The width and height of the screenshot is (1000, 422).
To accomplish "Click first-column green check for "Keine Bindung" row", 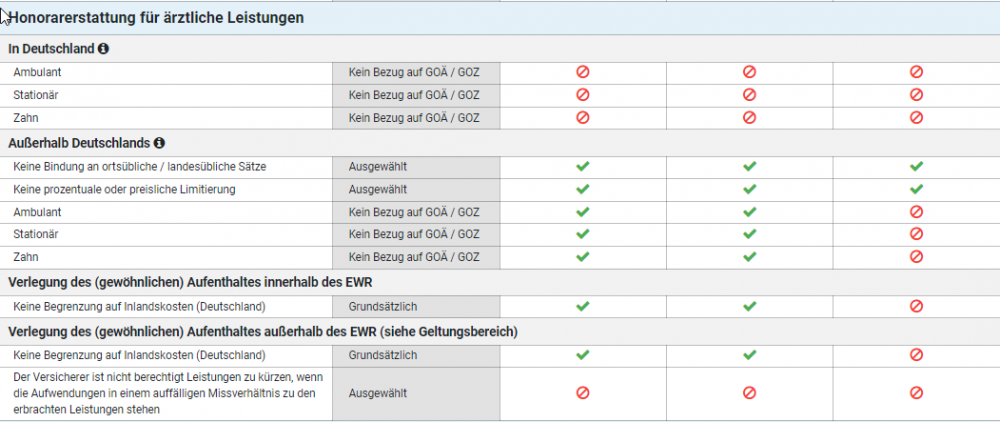I will (x=583, y=166).
